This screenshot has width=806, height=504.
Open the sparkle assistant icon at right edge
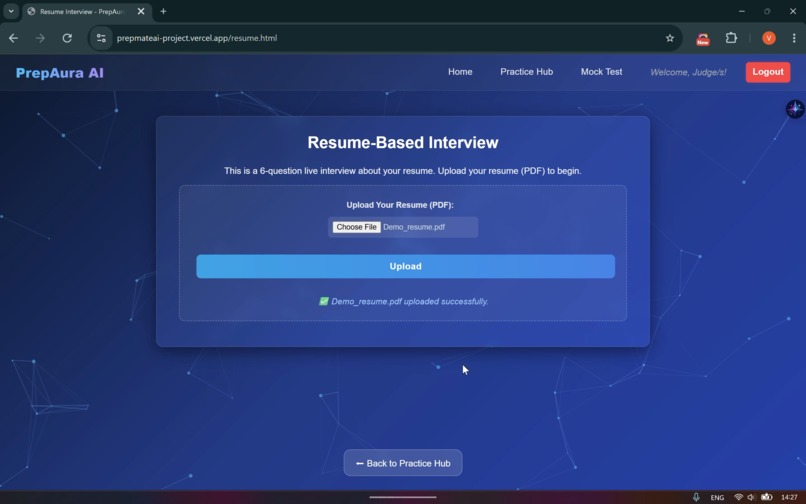[x=795, y=109]
